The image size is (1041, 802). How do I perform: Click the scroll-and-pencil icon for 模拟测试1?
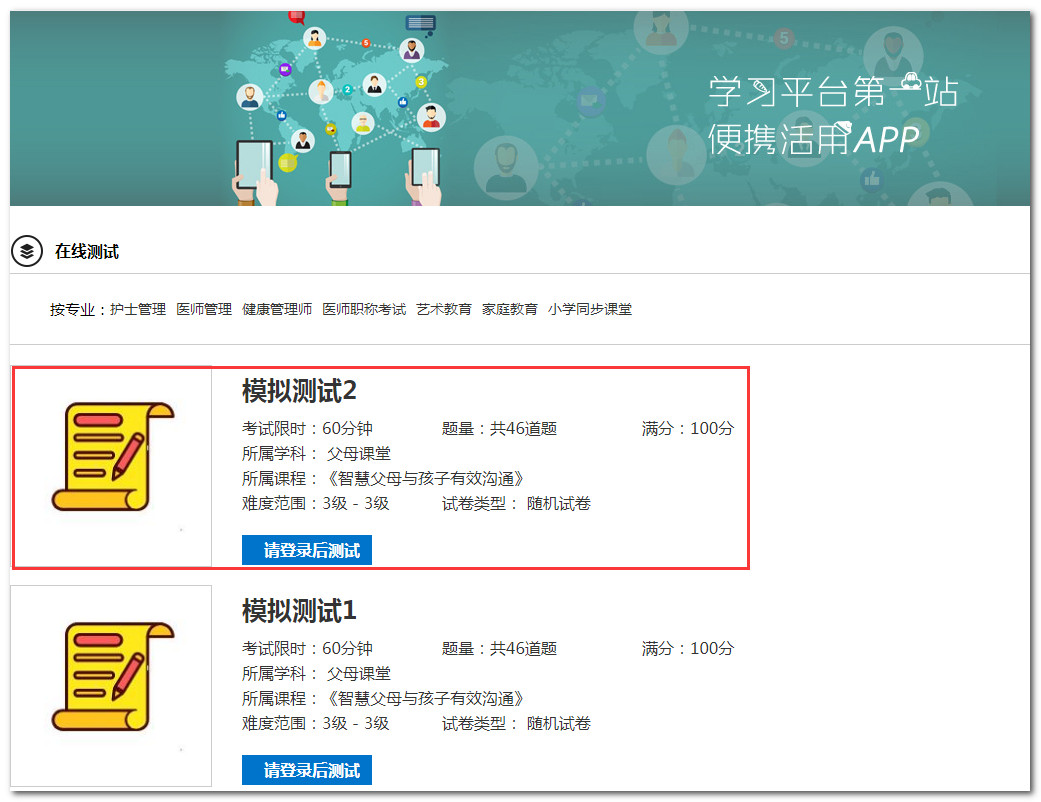point(112,676)
